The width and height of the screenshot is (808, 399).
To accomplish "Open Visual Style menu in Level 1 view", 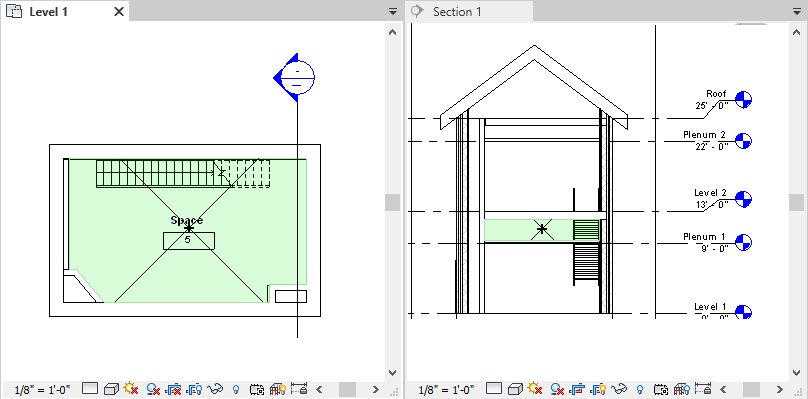I will pyautogui.click(x=111, y=388).
